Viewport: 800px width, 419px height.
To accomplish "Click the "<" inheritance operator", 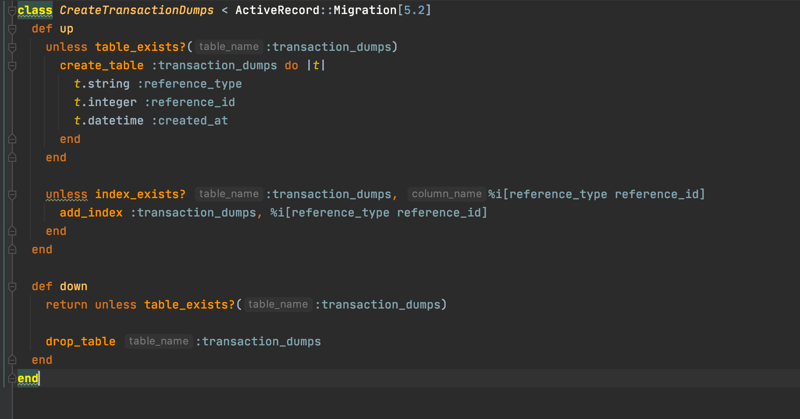I will pos(224,10).
